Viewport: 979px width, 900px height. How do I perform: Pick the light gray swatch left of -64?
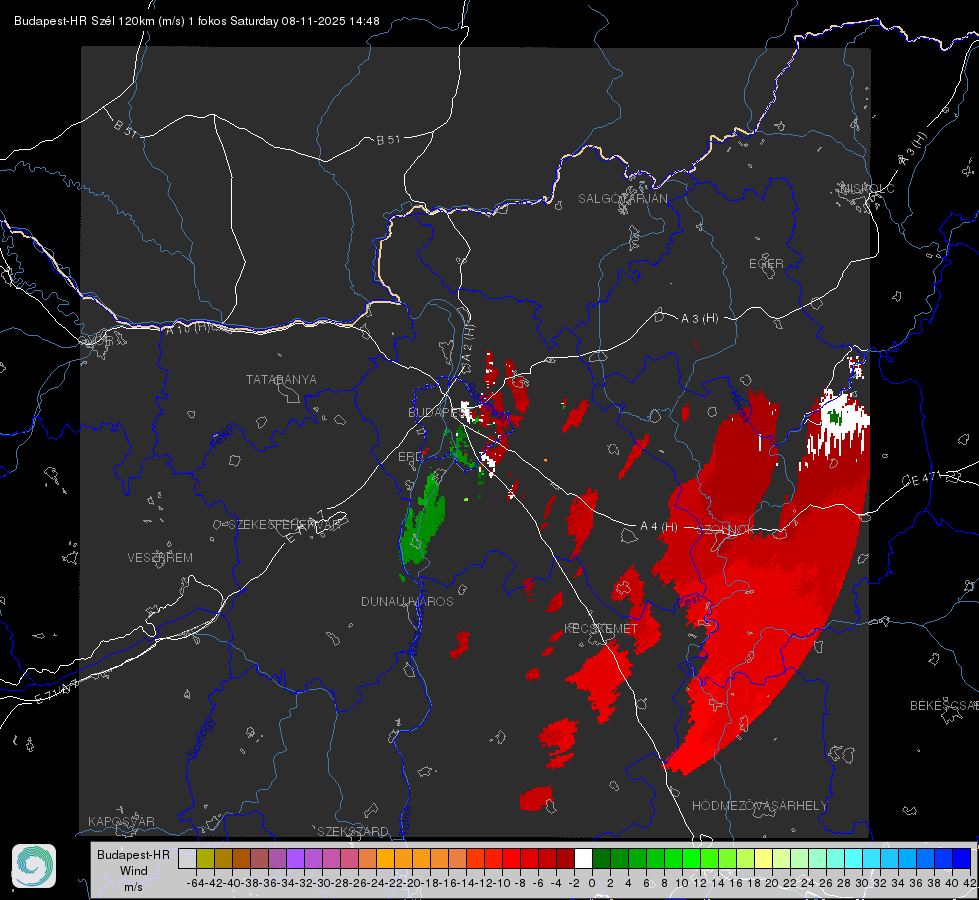[187, 859]
